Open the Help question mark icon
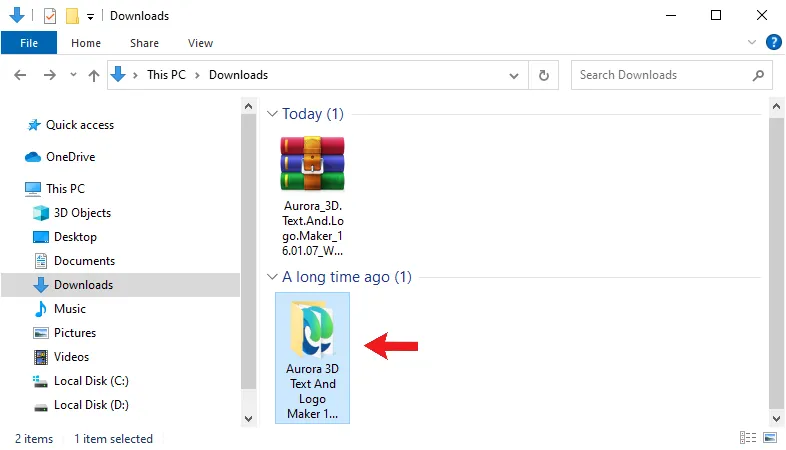The width and height of the screenshot is (786, 450). click(773, 43)
